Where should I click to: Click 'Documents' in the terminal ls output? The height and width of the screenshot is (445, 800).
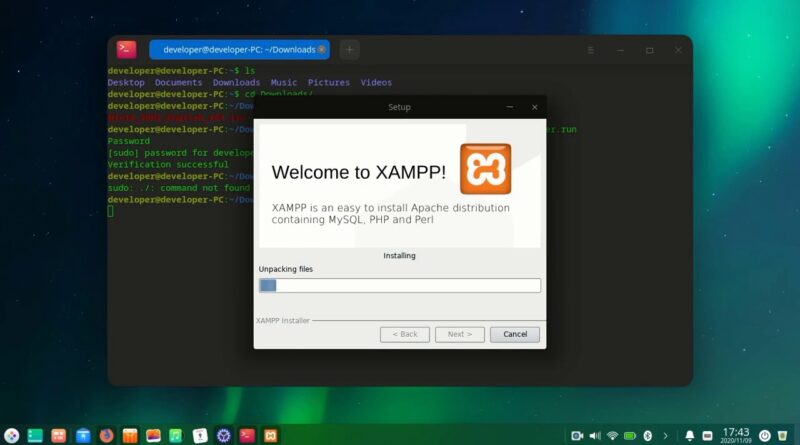[179, 83]
